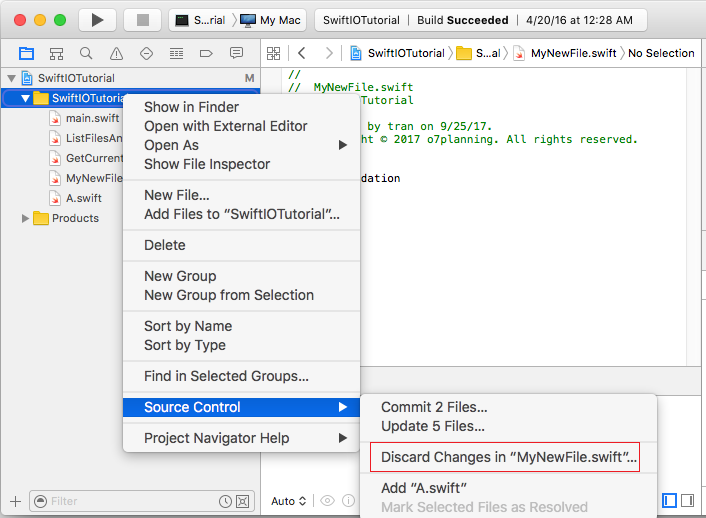
Task: Choose the My Mac destination
Action: (270, 20)
